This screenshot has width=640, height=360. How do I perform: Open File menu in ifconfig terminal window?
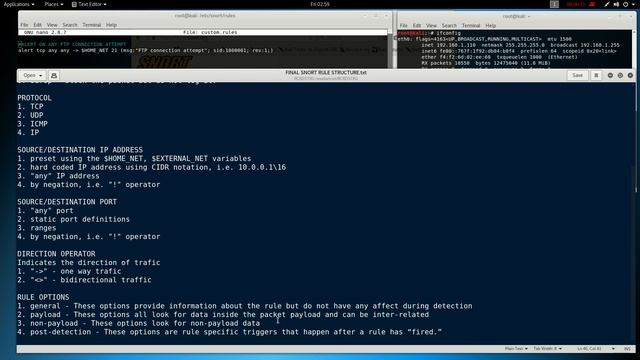403,25
